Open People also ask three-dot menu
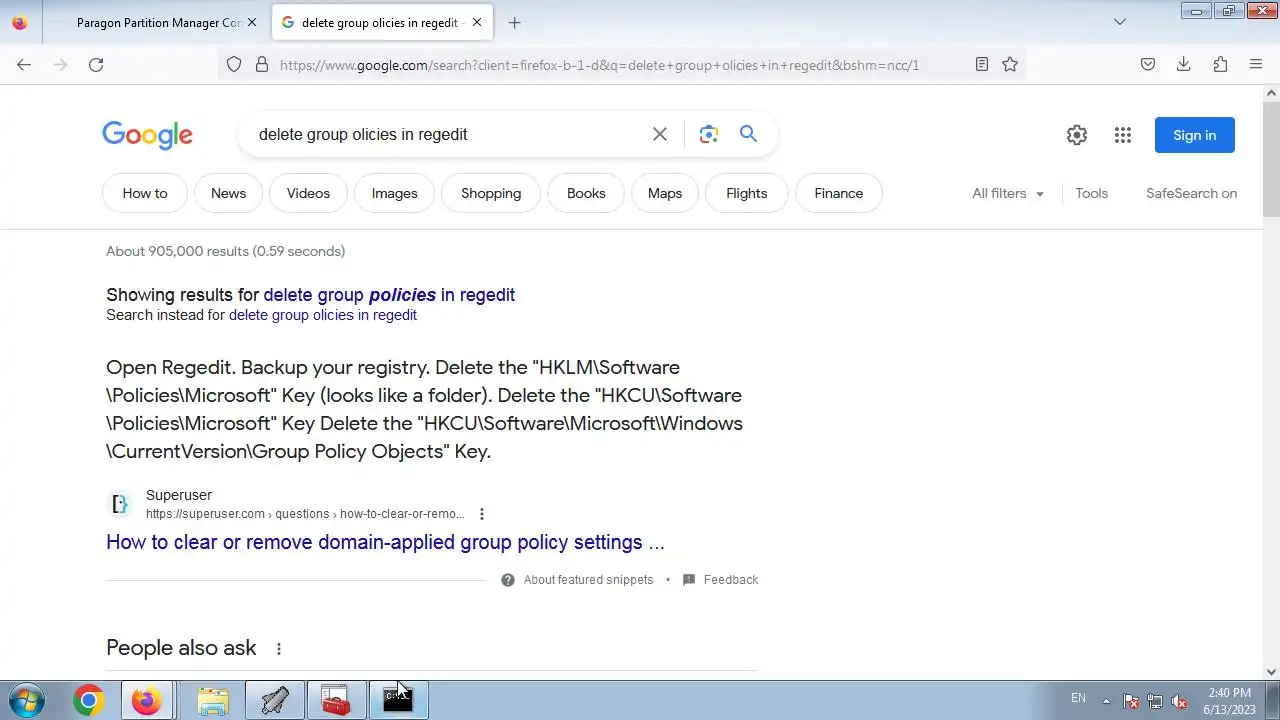The height and width of the screenshot is (720, 1280). point(279,649)
